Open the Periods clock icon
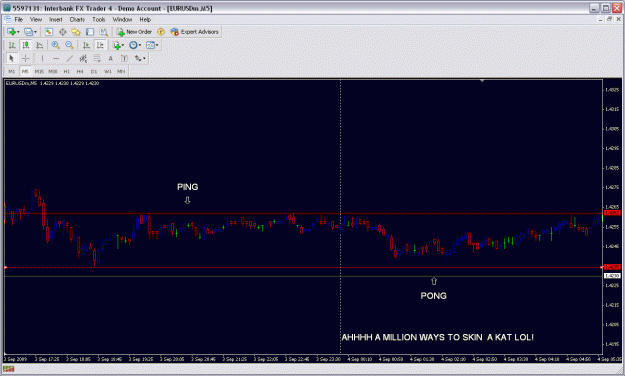Screen dimensions: 625x376 click(x=133, y=45)
